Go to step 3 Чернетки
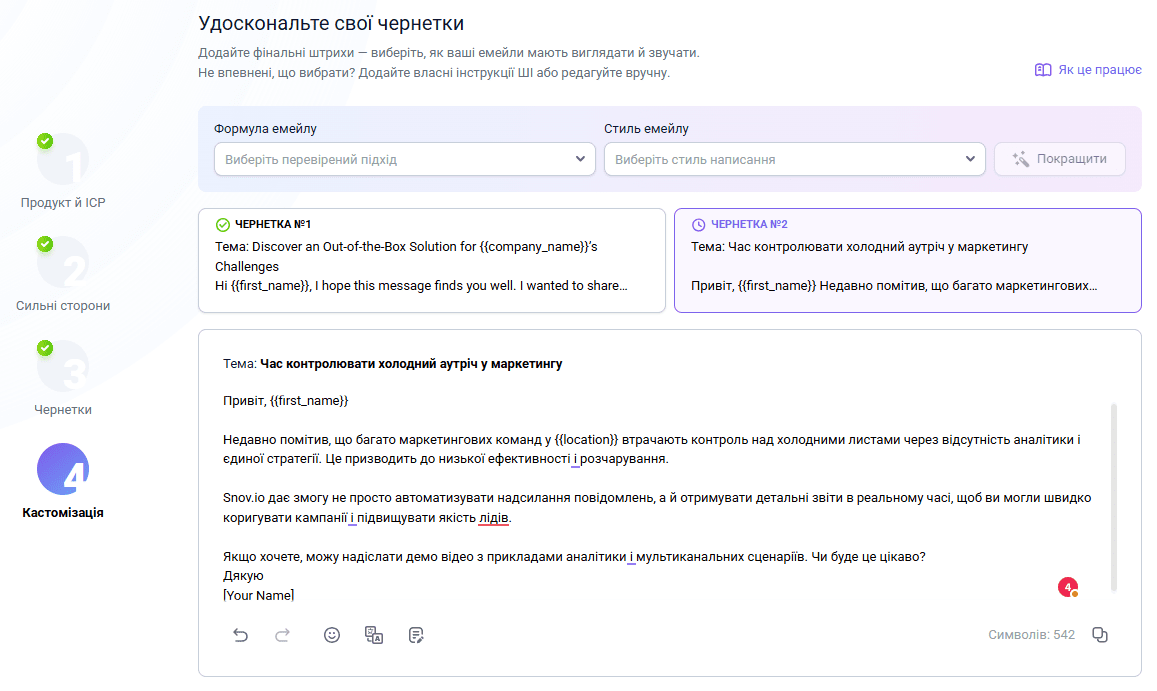 63,368
